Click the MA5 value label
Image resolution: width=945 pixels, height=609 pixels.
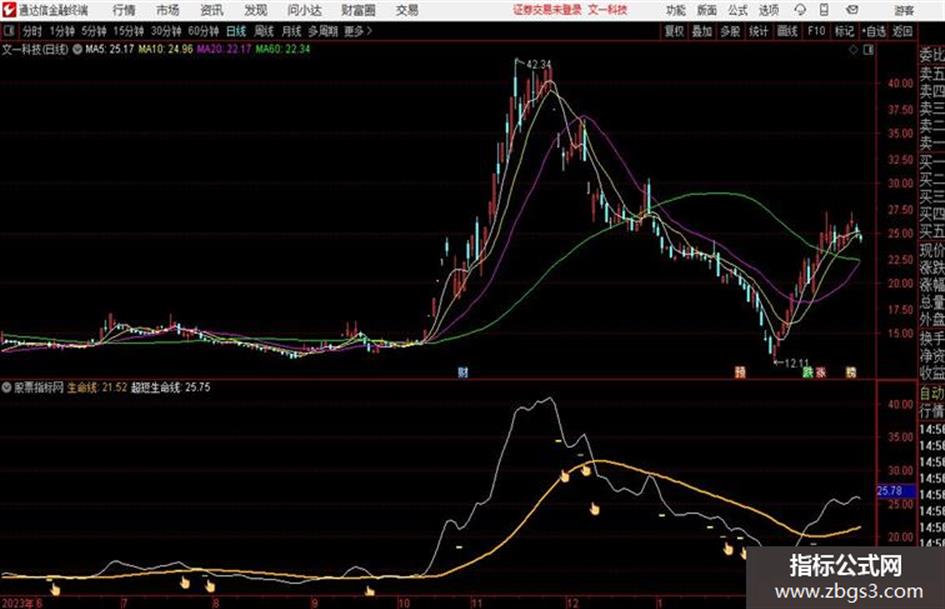pos(109,49)
